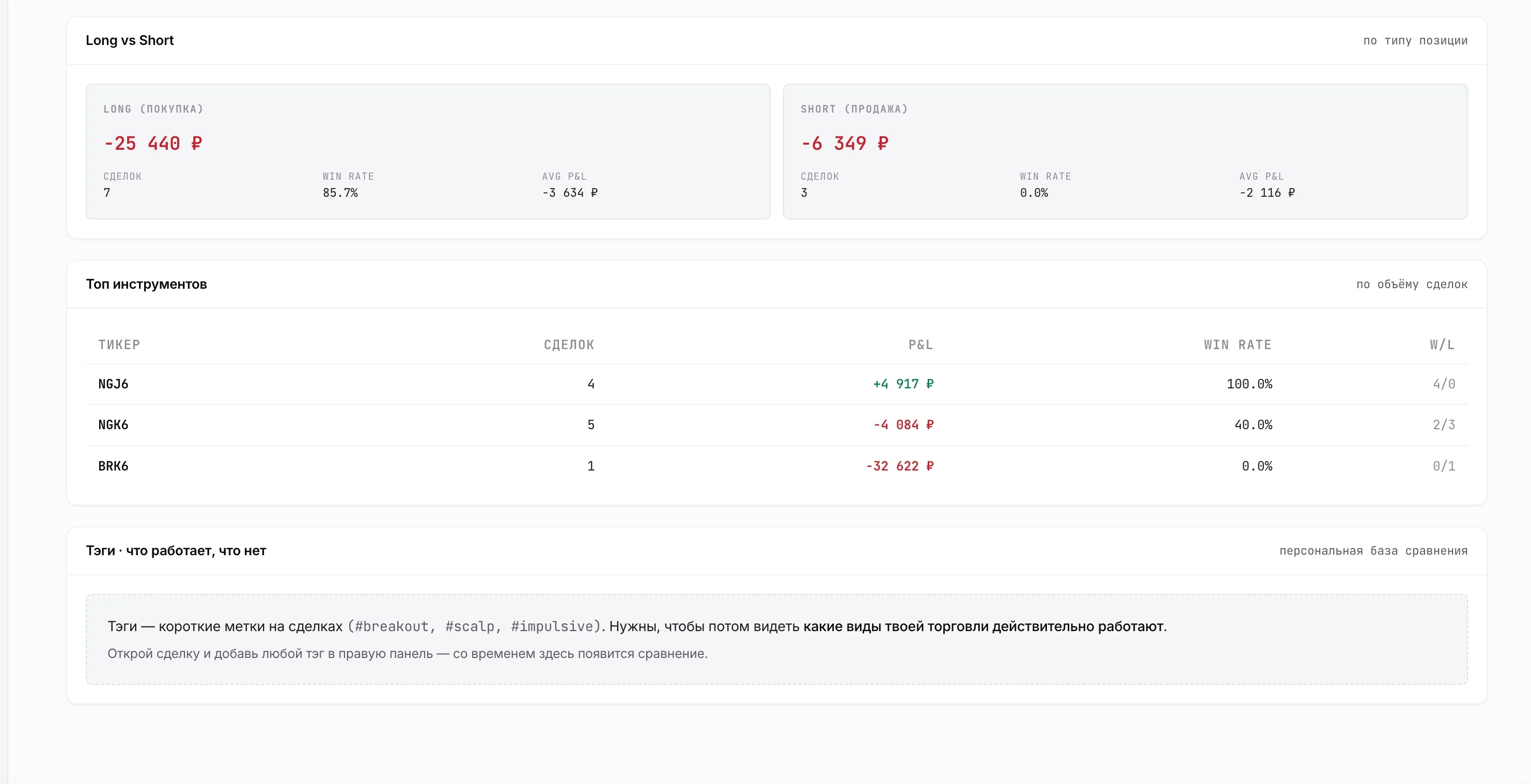Click the +4 917 ₽ P&L cell
1531x784 pixels.
pos(903,384)
